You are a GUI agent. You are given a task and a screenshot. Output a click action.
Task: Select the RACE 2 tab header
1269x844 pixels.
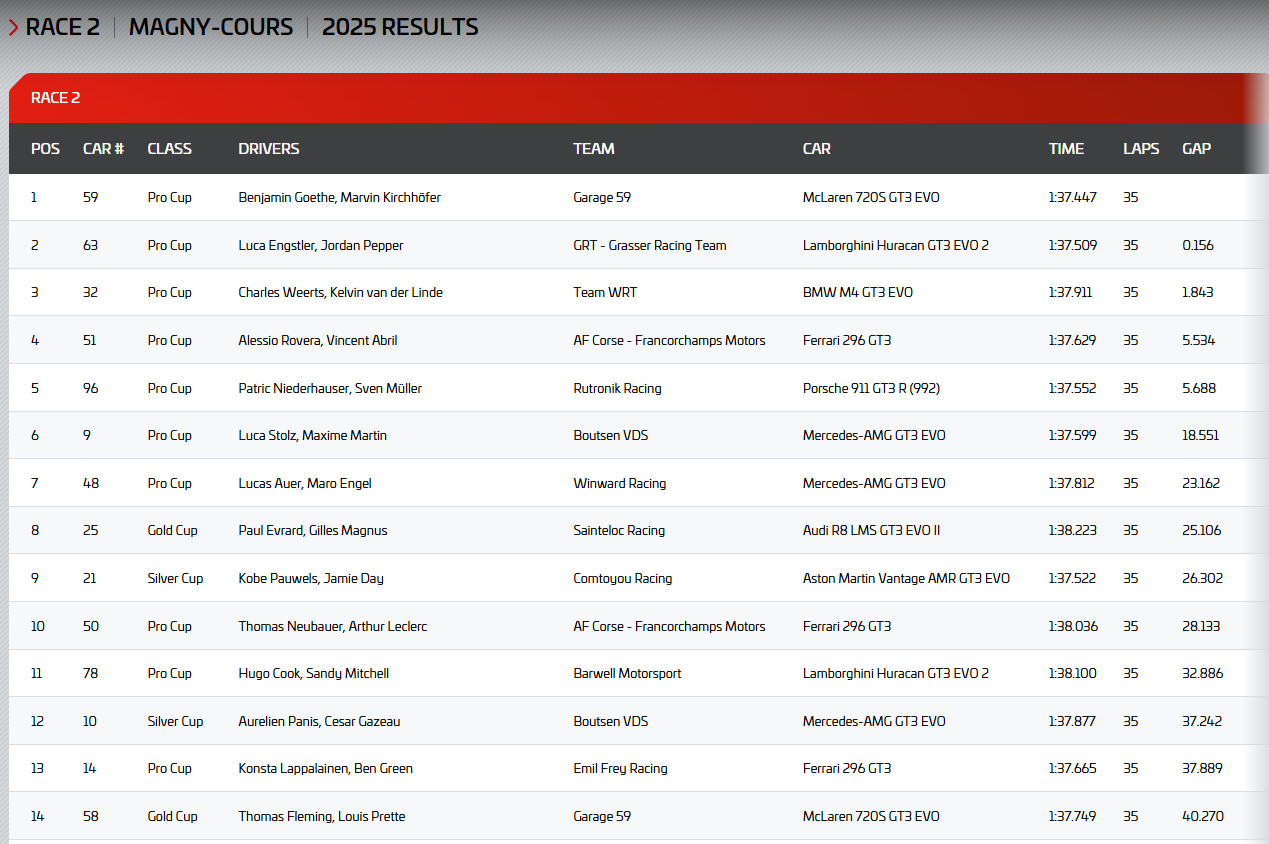[56, 98]
